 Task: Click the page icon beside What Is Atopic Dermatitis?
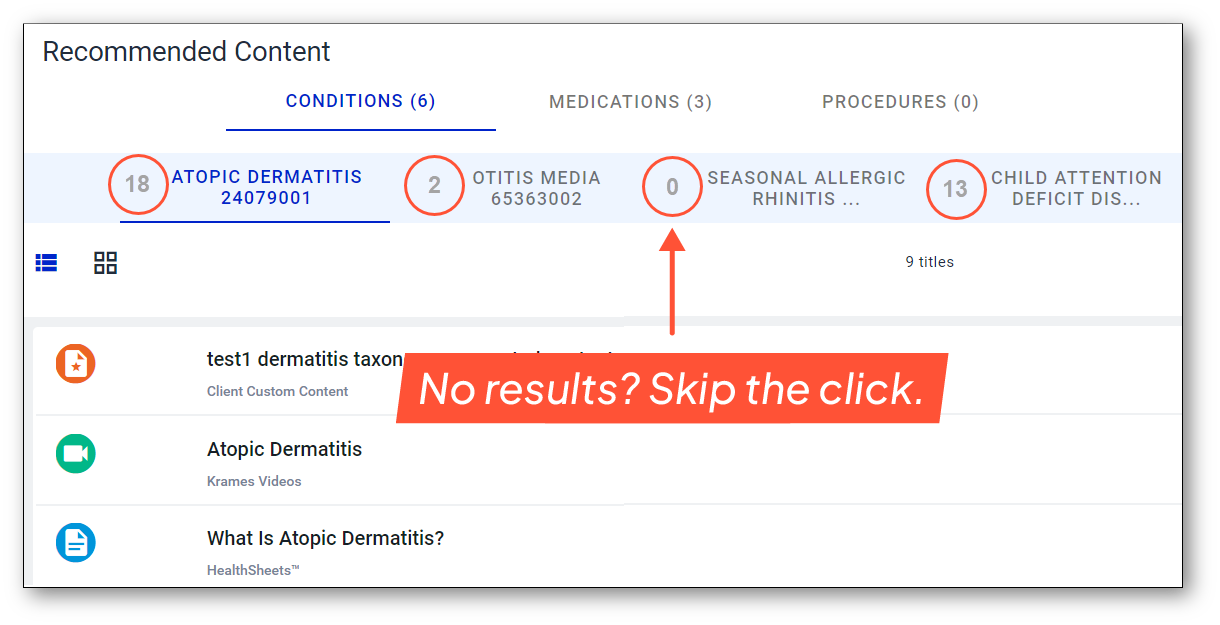(75, 542)
